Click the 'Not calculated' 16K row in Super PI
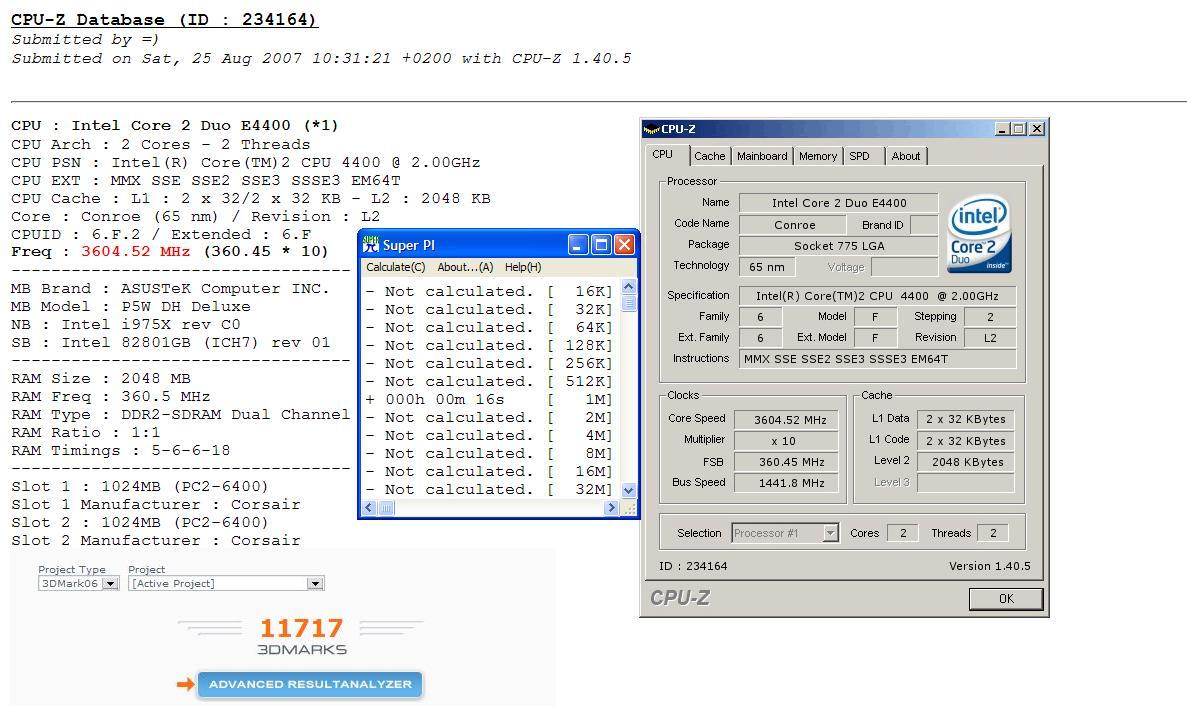Viewport: 1187px width, 706px height. 489,291
